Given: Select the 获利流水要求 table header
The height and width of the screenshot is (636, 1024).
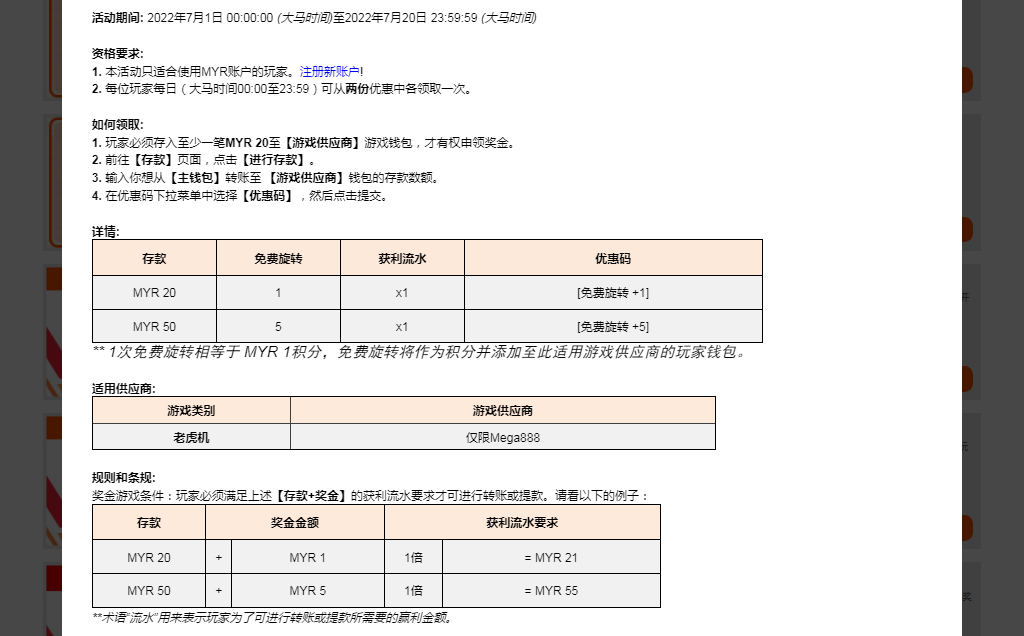Looking at the screenshot, I should (x=522, y=522).
